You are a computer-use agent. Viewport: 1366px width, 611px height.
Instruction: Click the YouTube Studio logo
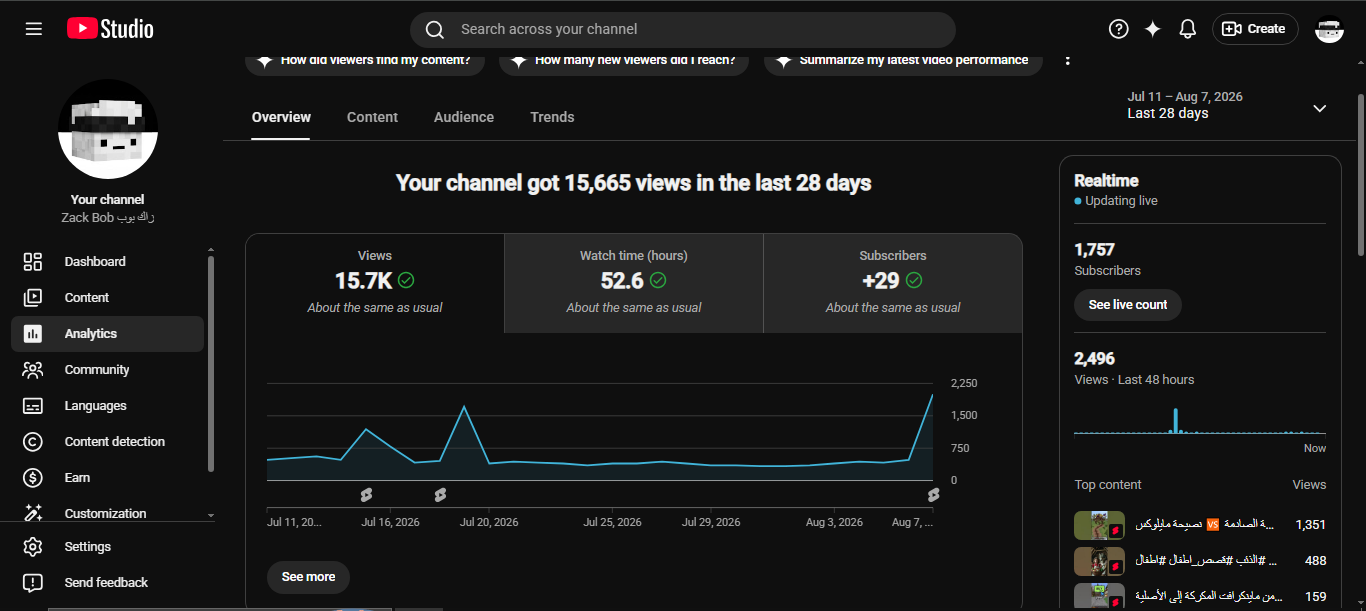point(110,29)
